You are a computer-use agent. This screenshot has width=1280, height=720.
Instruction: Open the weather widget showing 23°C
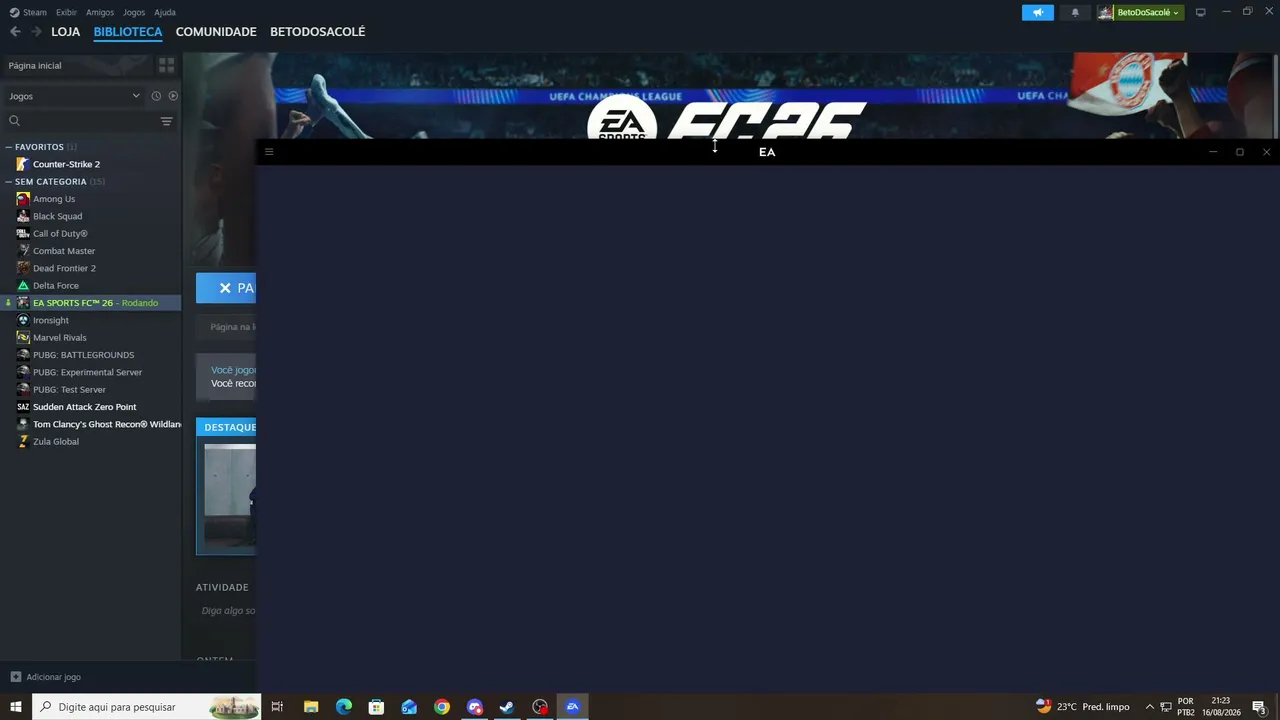pyautogui.click(x=1083, y=707)
